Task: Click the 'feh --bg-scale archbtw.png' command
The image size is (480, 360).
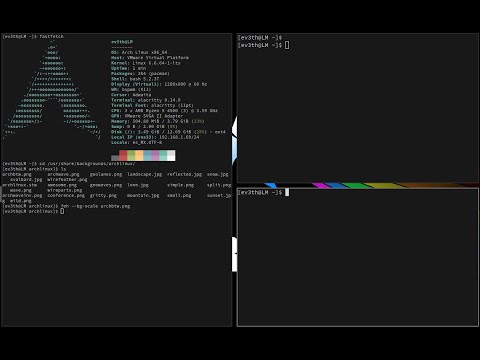Action: 95,206
